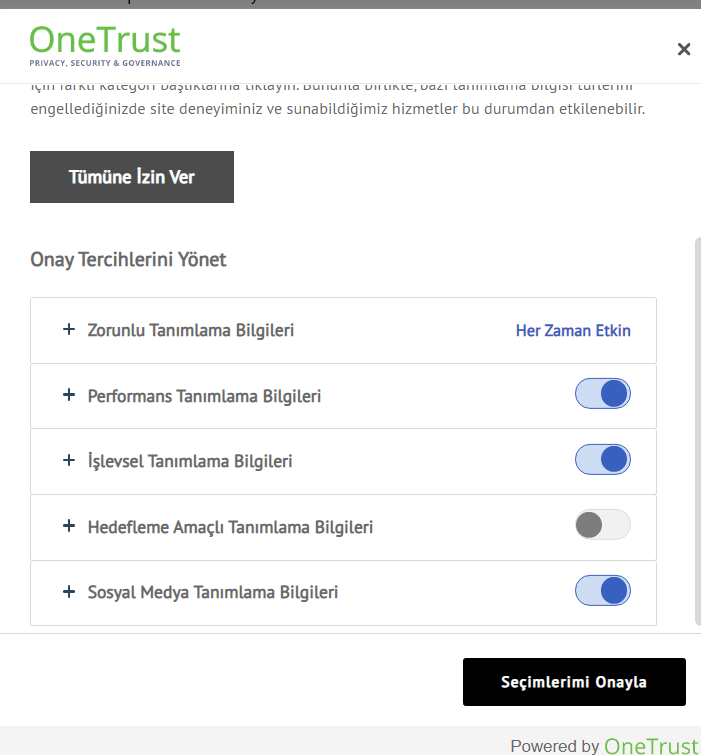Expand İşlevsel Tanımlama Bilgileri plus icon

[x=69, y=460]
